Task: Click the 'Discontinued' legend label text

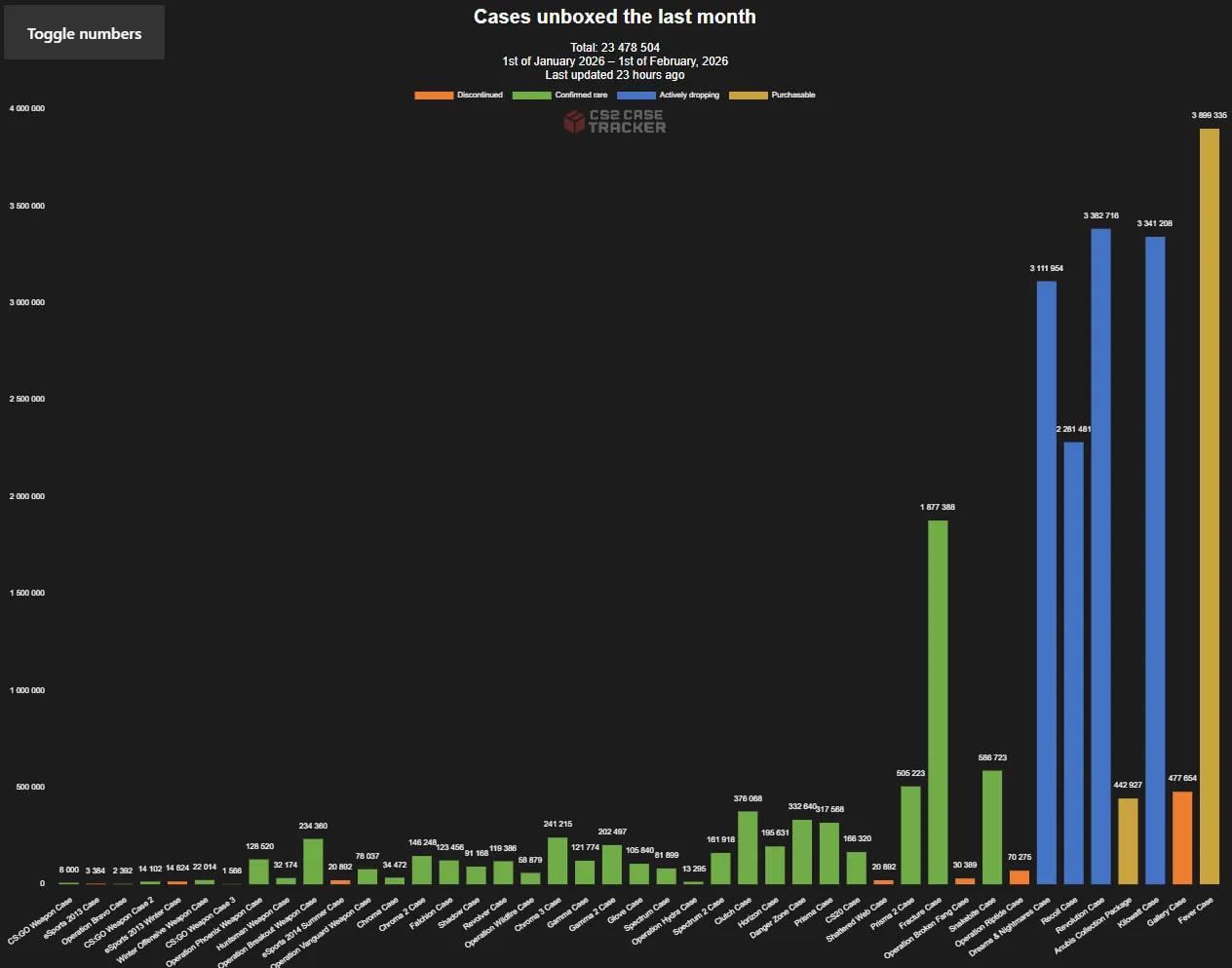Action: [480, 96]
